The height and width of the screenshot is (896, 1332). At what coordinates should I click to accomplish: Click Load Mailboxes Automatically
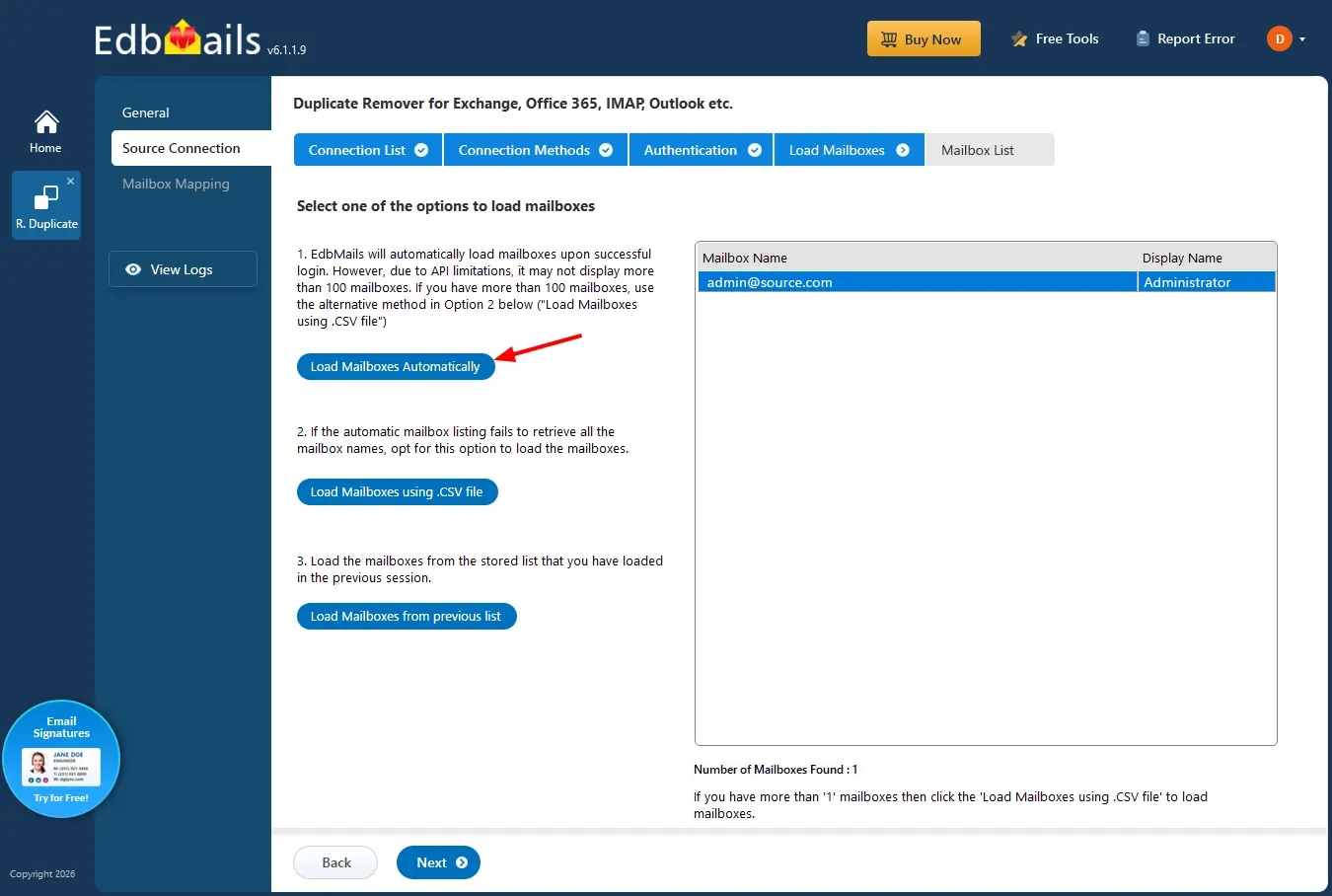pos(396,366)
